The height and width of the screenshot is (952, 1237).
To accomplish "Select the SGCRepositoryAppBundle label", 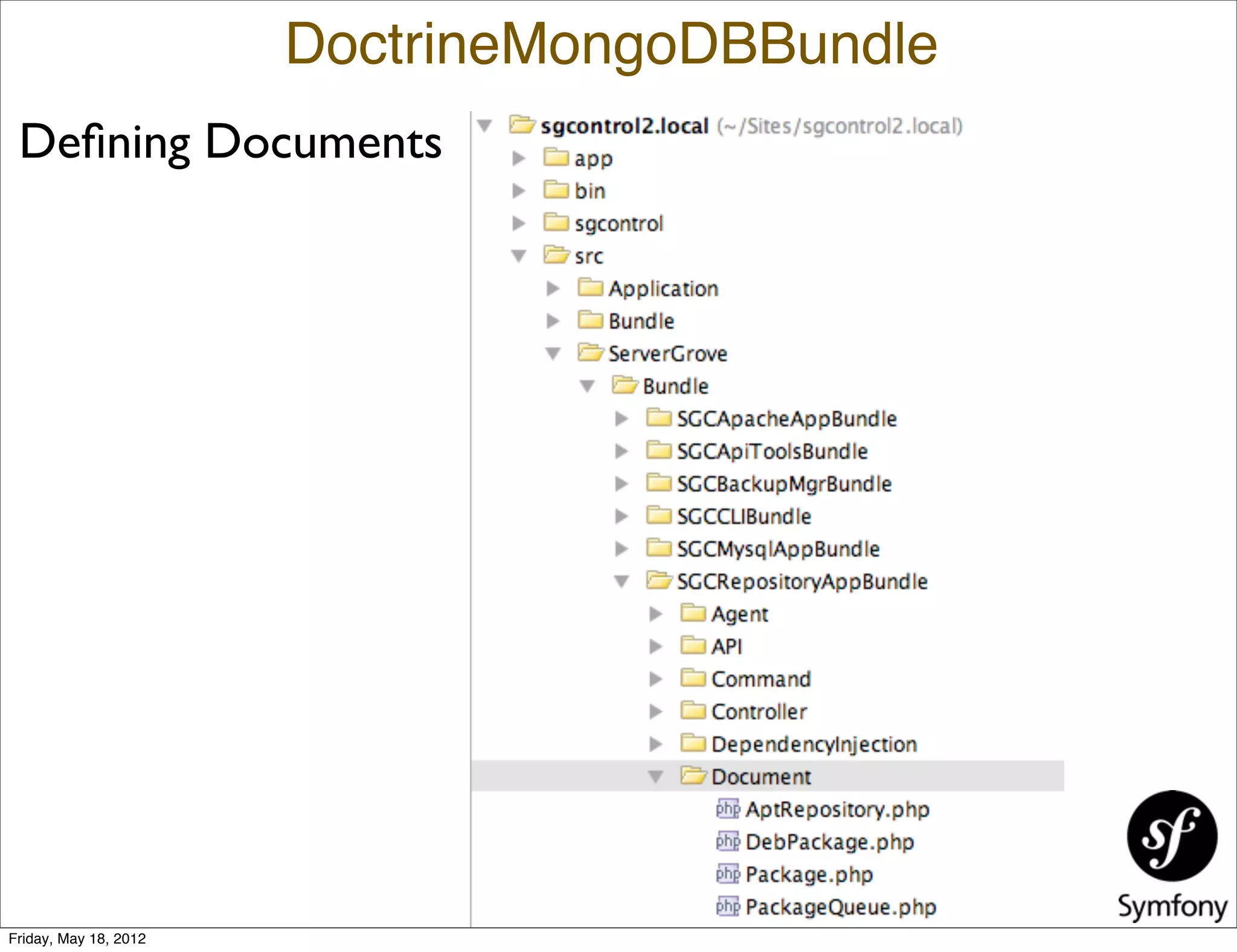I will 802,582.
